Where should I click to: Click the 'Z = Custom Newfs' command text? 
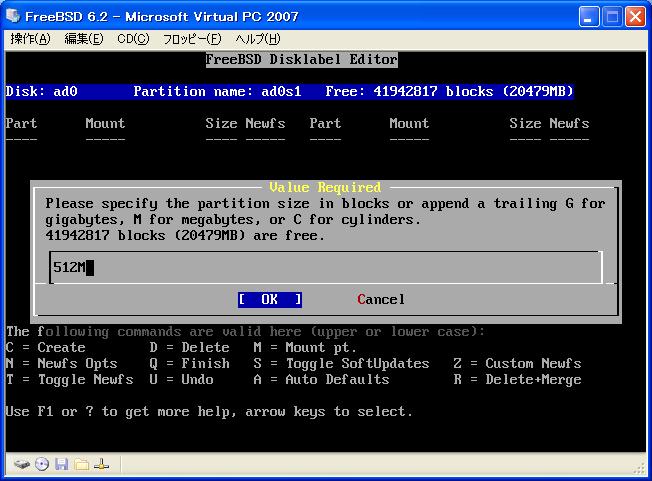click(x=517, y=364)
